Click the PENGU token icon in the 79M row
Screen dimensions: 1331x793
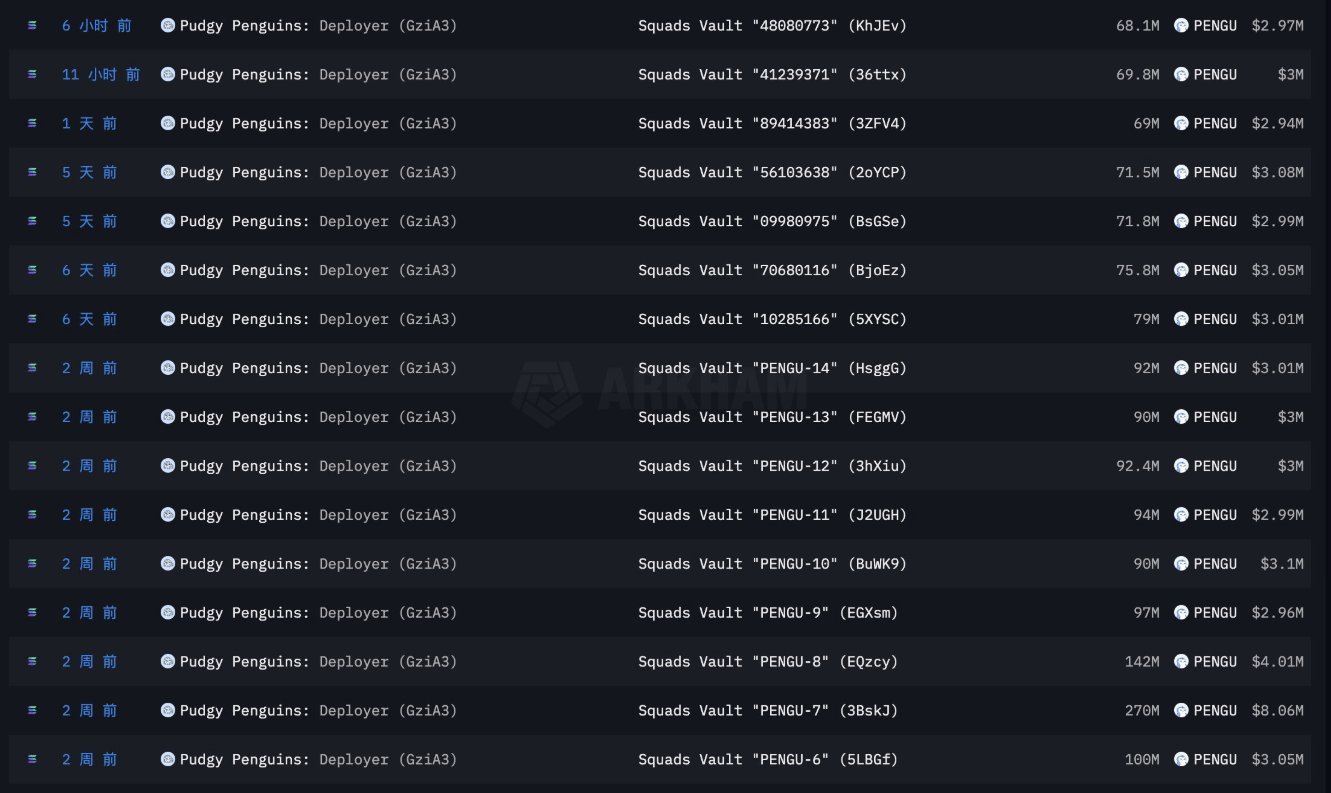click(1181, 319)
